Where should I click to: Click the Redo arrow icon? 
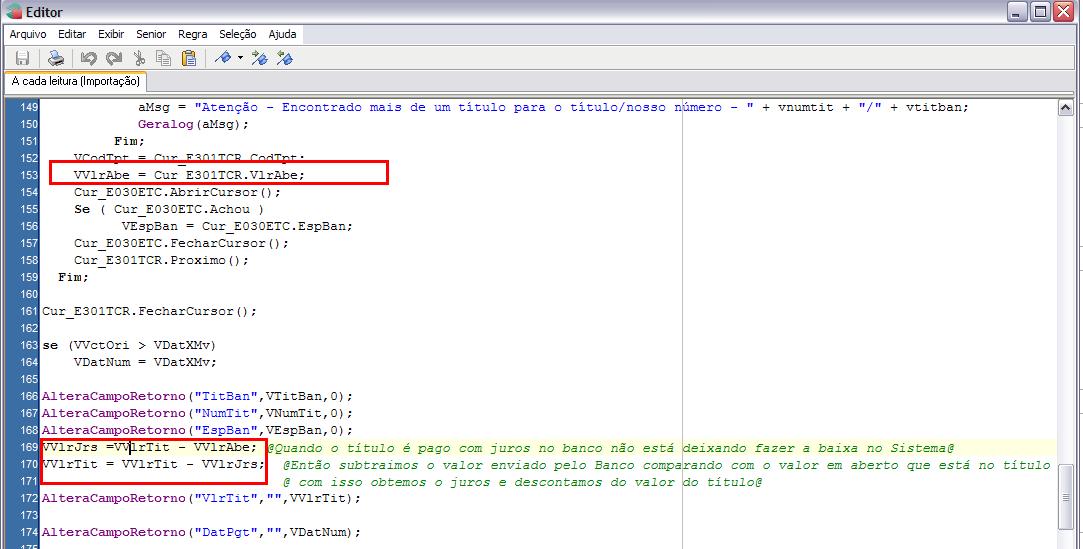(114, 58)
